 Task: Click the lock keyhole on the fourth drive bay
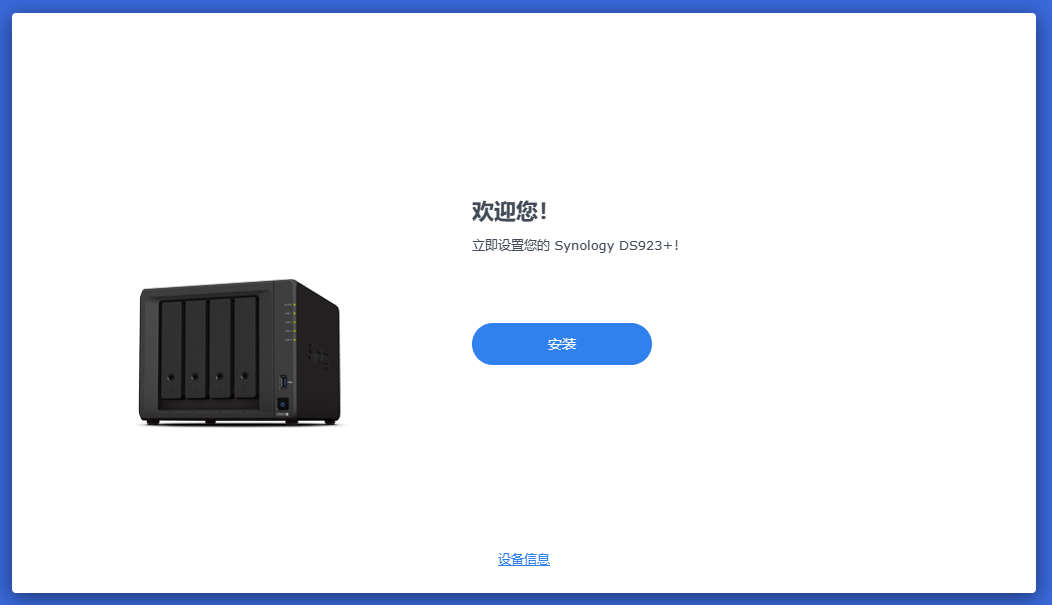245,376
